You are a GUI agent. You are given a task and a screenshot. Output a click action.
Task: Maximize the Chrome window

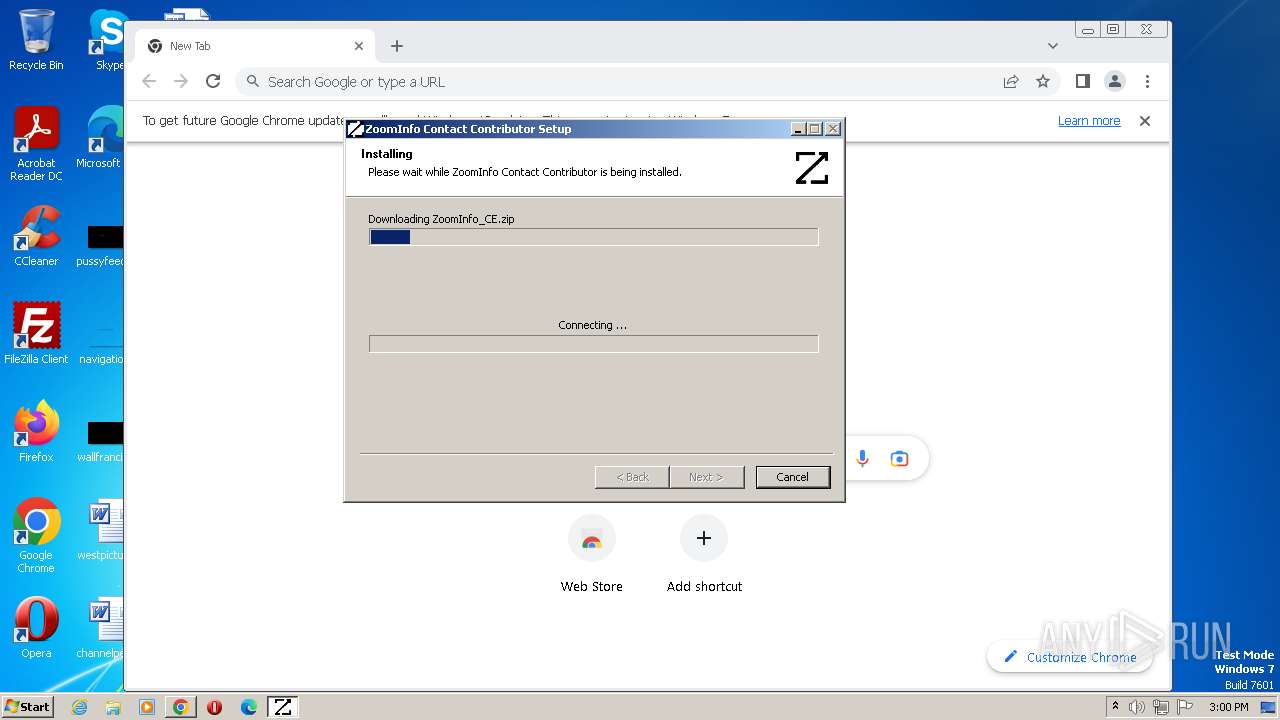pyautogui.click(x=1113, y=30)
